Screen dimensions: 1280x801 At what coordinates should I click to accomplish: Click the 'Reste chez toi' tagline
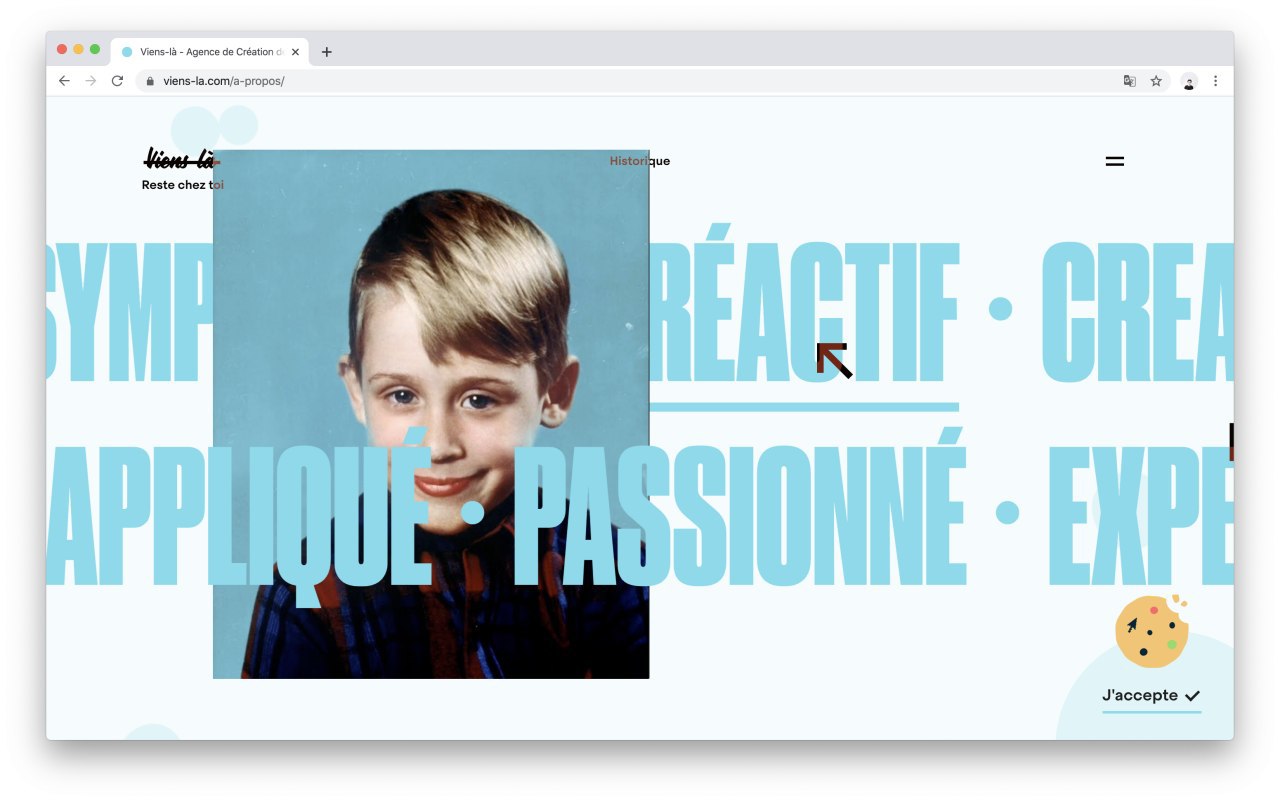183,185
